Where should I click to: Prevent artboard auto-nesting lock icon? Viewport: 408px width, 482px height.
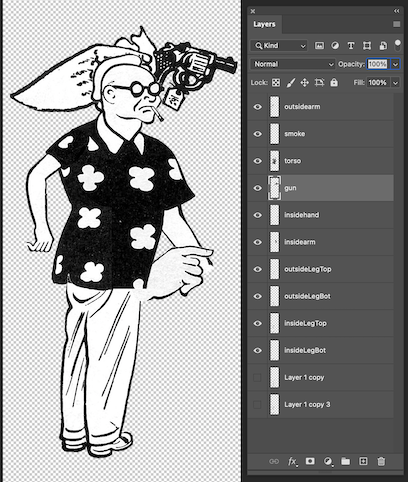[319, 83]
